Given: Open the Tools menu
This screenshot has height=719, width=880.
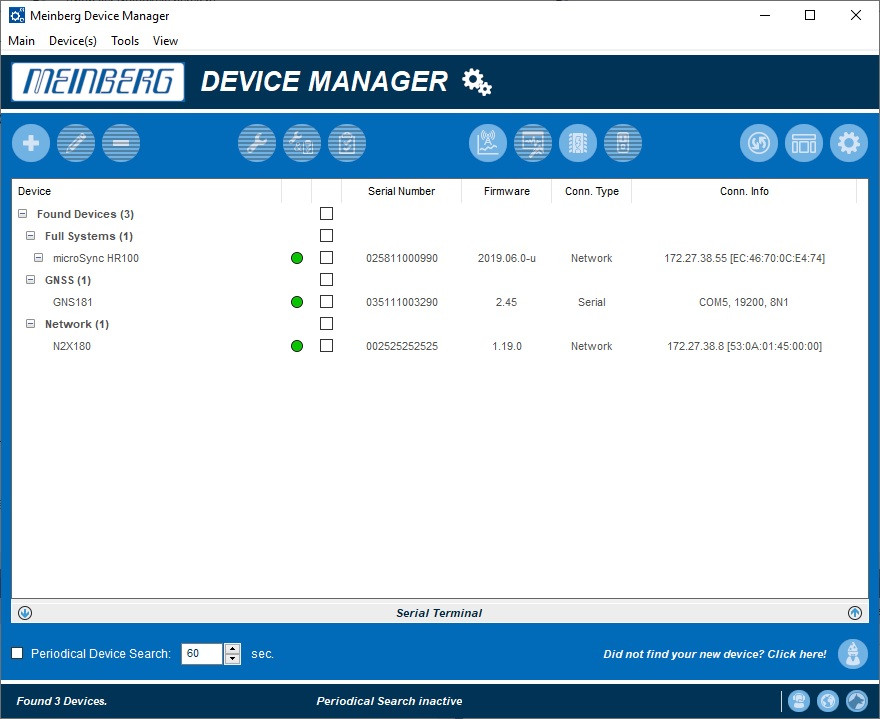Looking at the screenshot, I should pyautogui.click(x=125, y=41).
